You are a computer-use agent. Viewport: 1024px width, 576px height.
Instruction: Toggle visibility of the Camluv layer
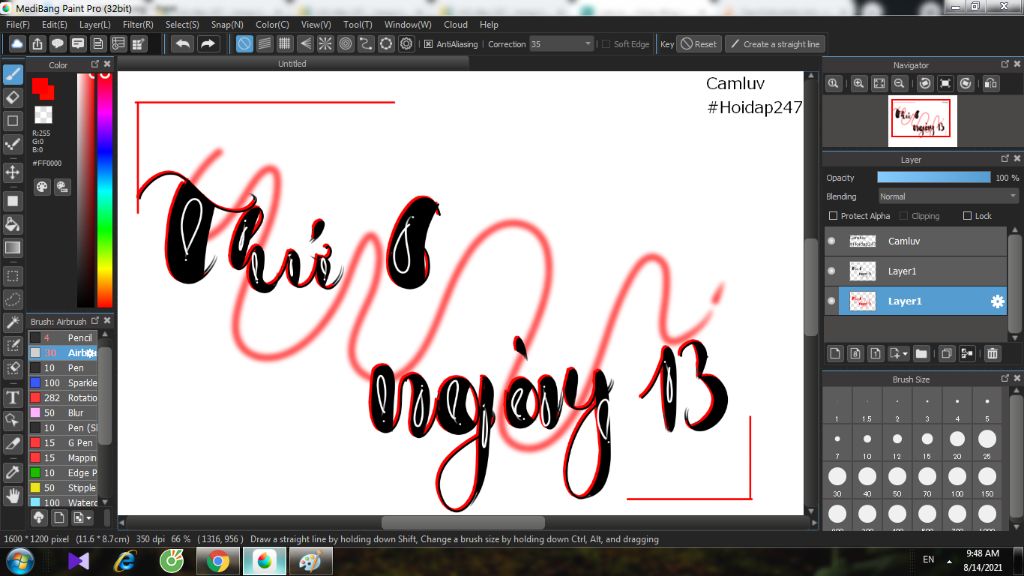[831, 241]
